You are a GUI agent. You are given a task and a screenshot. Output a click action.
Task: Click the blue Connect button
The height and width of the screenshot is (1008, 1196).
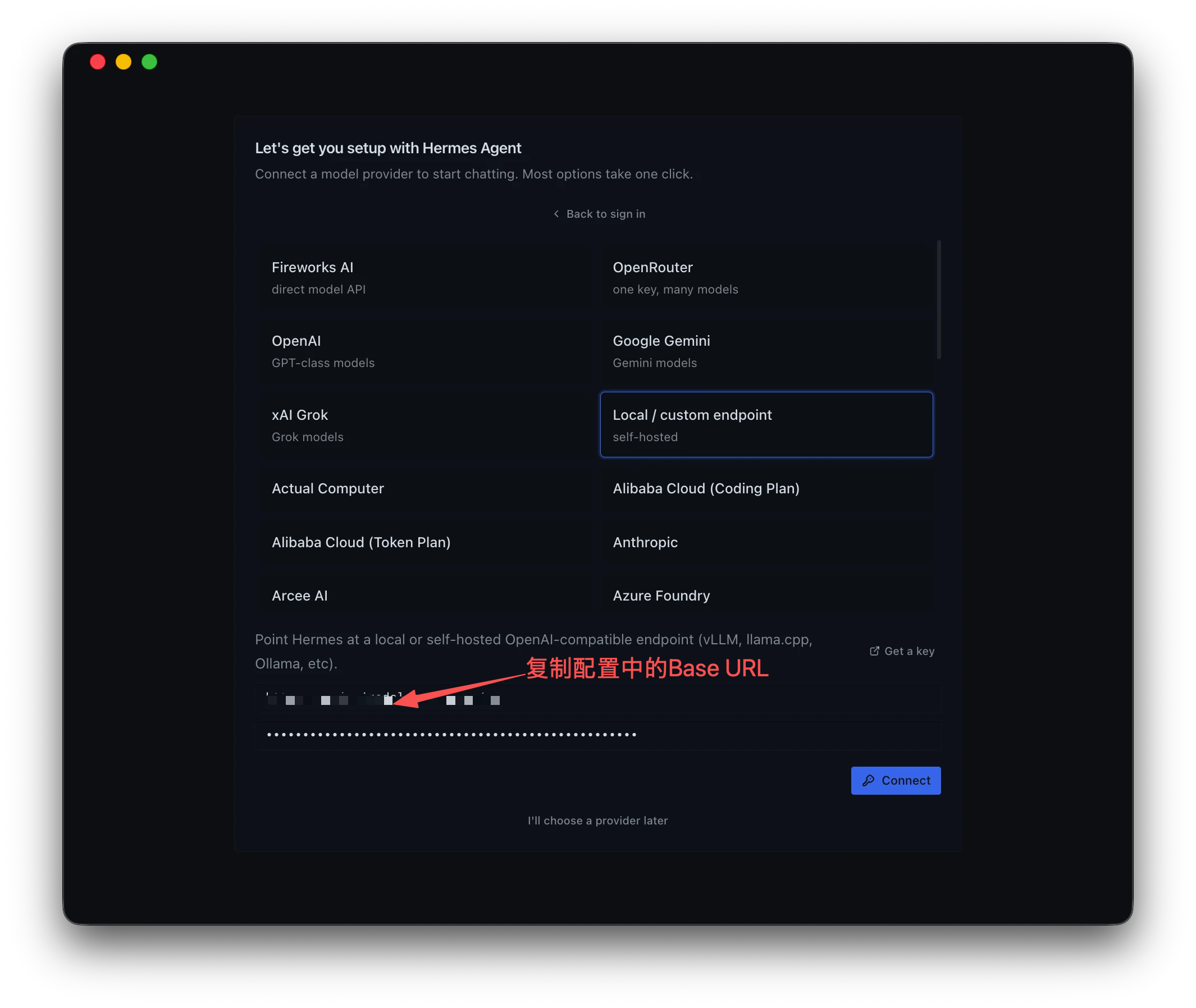[896, 781]
